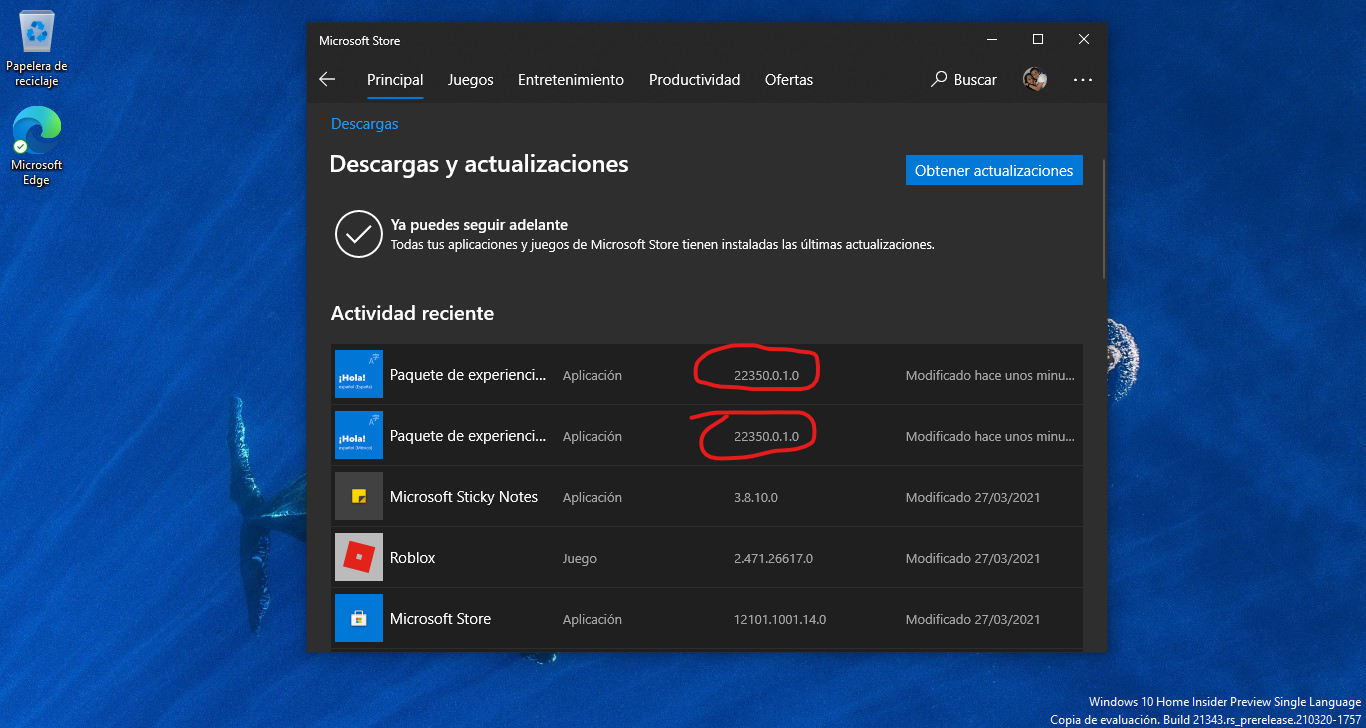
Task: Select the Microsoft Store row name text
Action: (441, 619)
